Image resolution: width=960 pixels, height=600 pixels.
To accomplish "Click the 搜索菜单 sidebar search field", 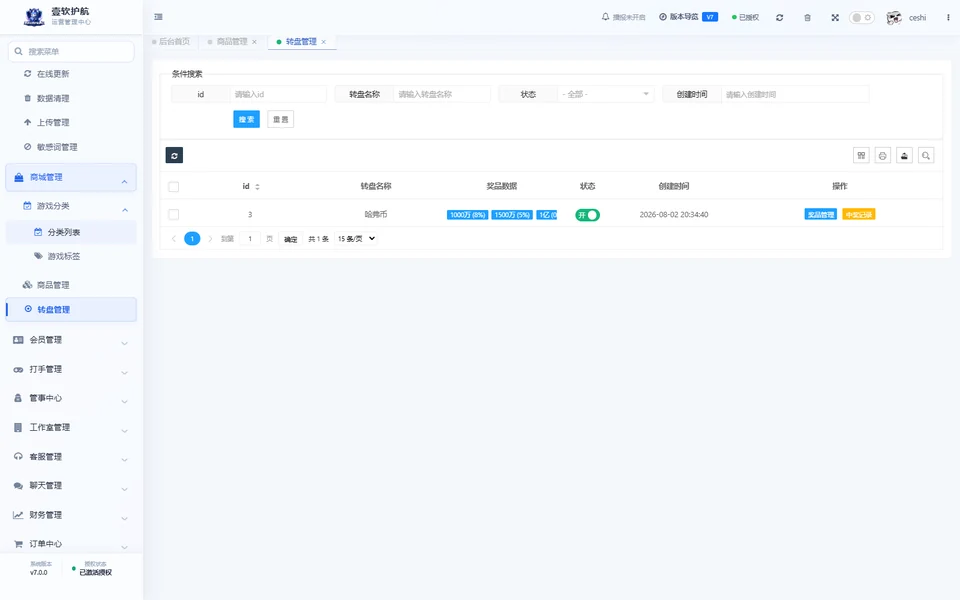I will [71, 51].
